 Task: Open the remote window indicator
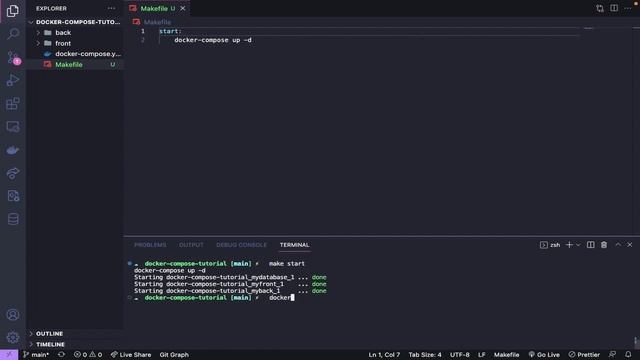9,355
